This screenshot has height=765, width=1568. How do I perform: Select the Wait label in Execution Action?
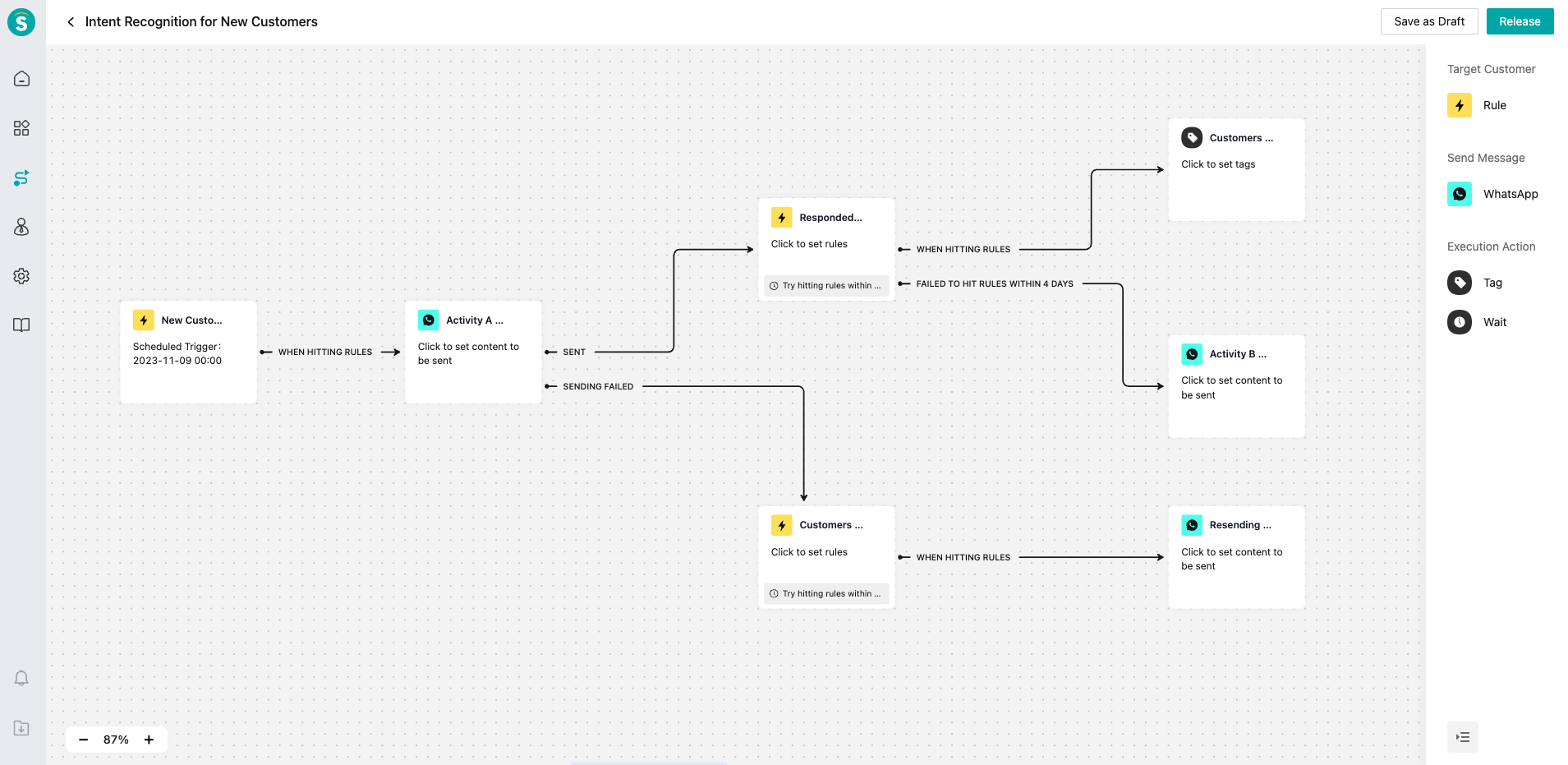click(1495, 322)
